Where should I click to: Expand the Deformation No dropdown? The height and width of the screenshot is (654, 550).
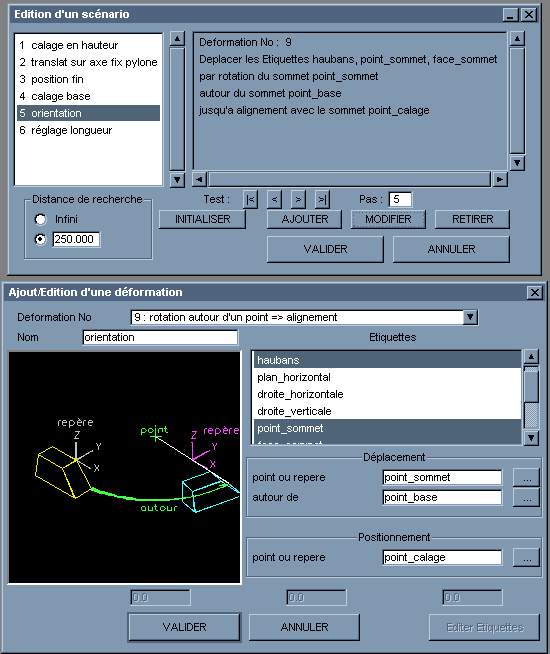470,317
